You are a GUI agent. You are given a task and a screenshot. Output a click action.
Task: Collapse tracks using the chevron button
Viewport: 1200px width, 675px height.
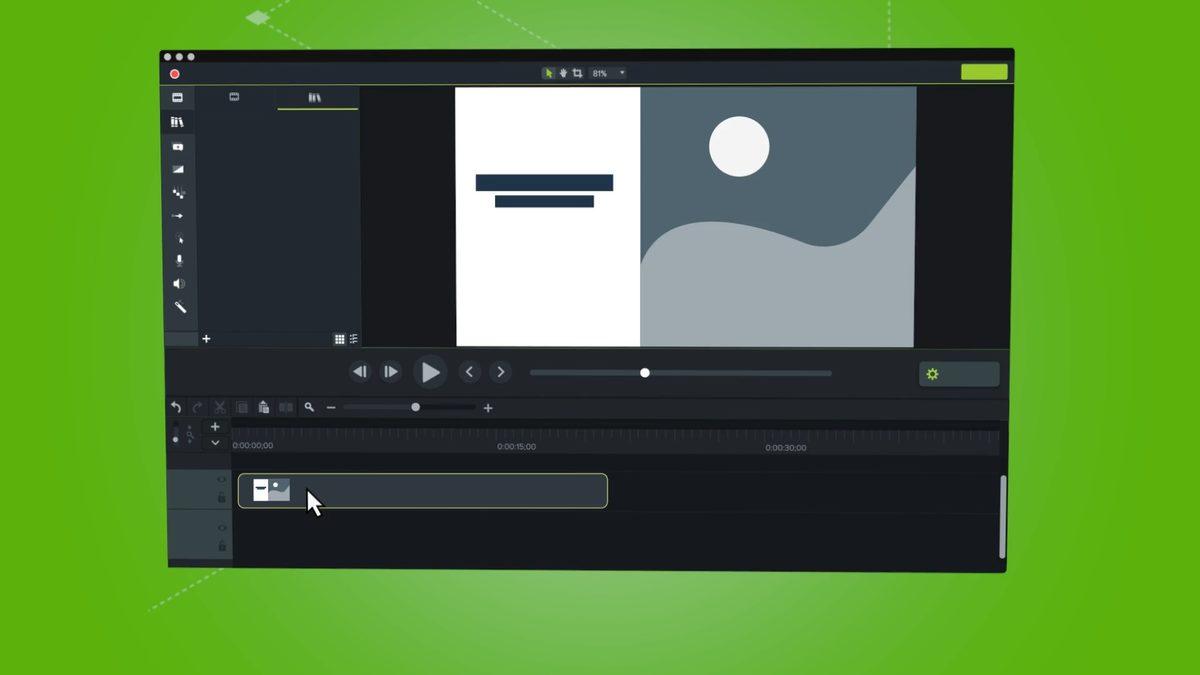click(x=215, y=441)
